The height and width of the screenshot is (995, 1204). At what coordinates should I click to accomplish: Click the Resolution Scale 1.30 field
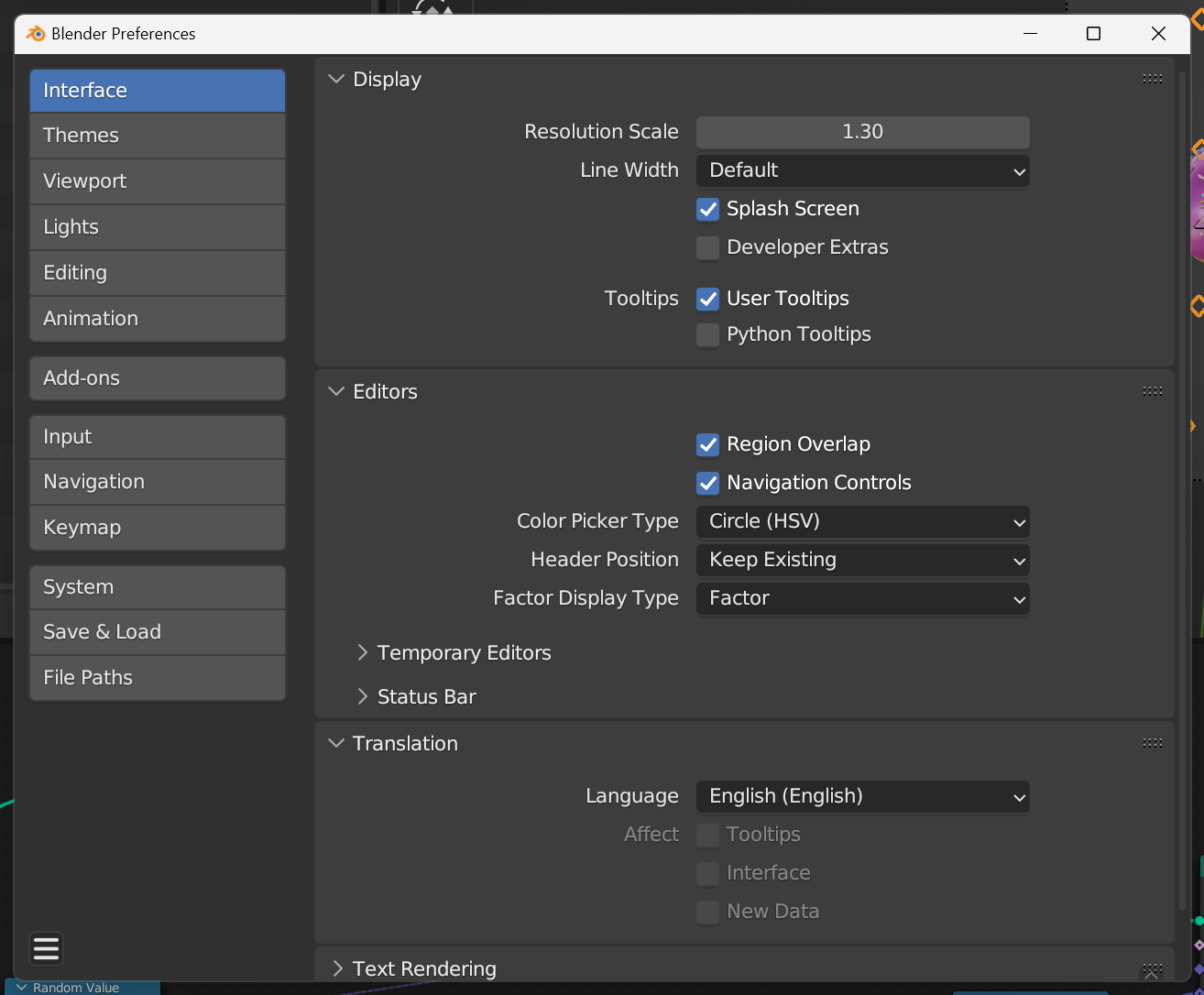coord(863,132)
